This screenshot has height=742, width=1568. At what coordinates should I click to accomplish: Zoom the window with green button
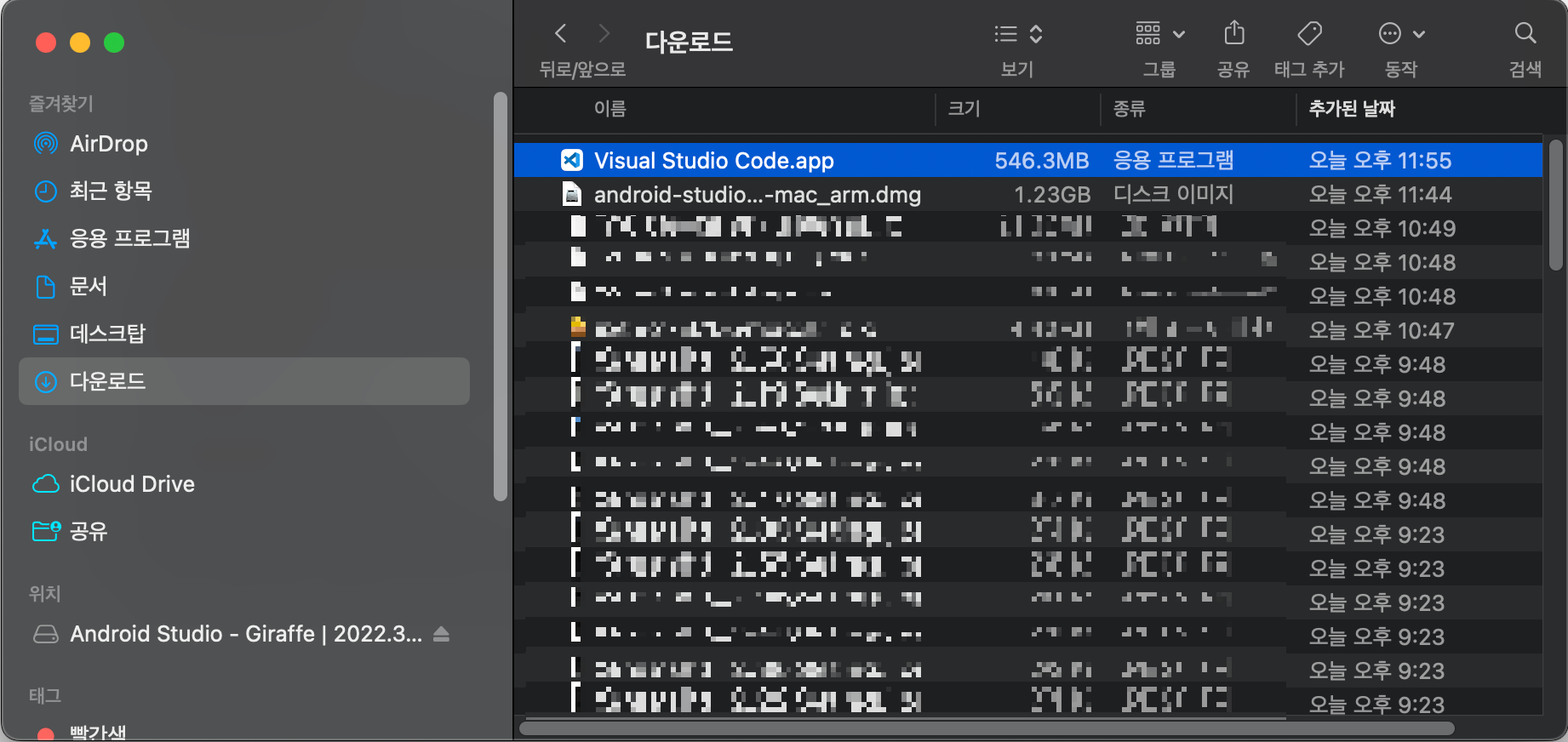tap(114, 43)
